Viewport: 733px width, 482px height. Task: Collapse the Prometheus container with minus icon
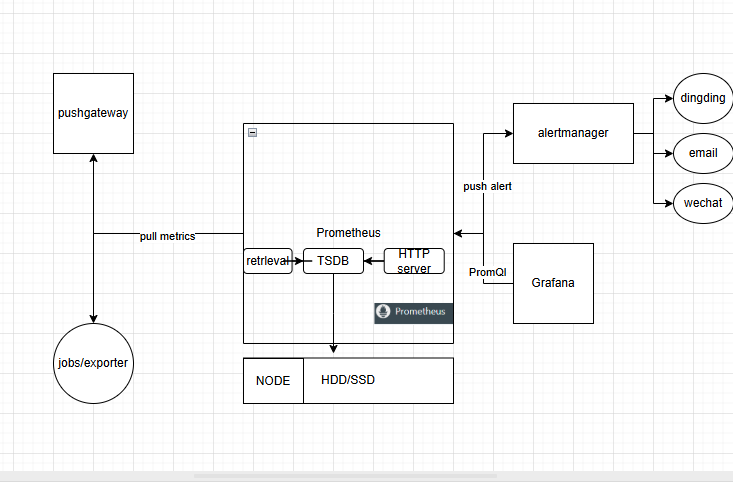[x=252, y=133]
